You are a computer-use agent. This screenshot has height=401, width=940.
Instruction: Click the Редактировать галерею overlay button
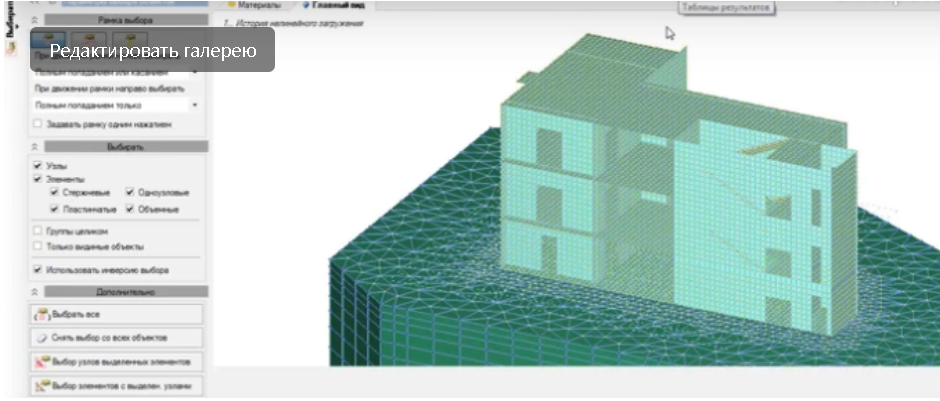coord(152,50)
